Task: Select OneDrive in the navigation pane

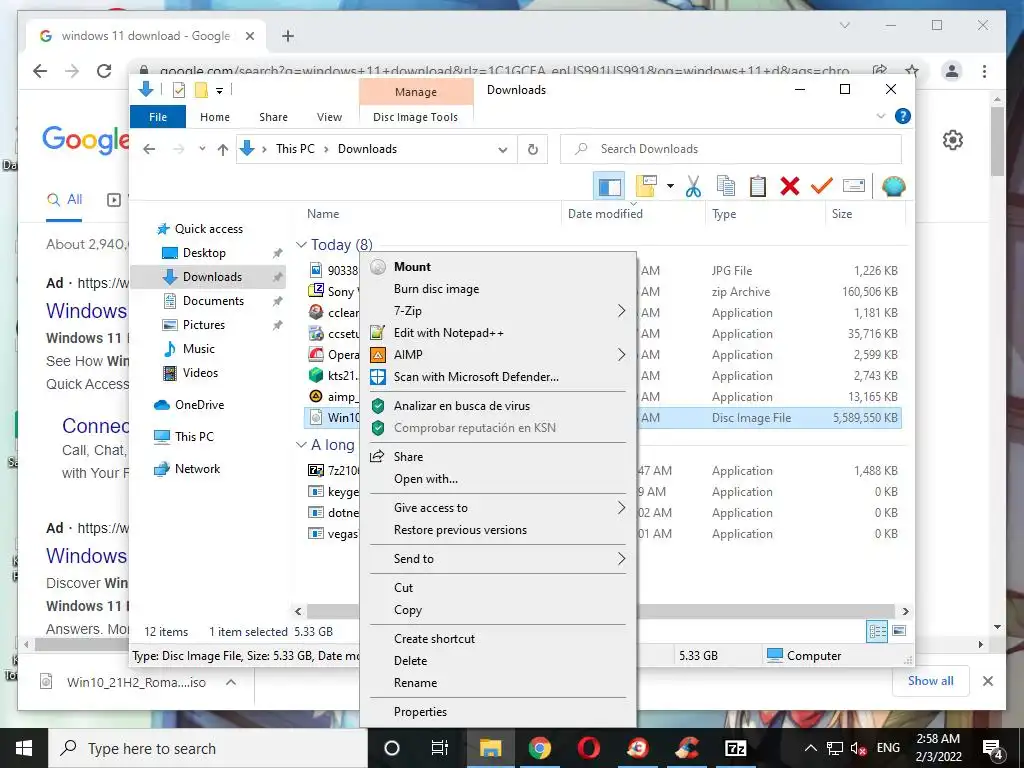Action: click(x=199, y=404)
